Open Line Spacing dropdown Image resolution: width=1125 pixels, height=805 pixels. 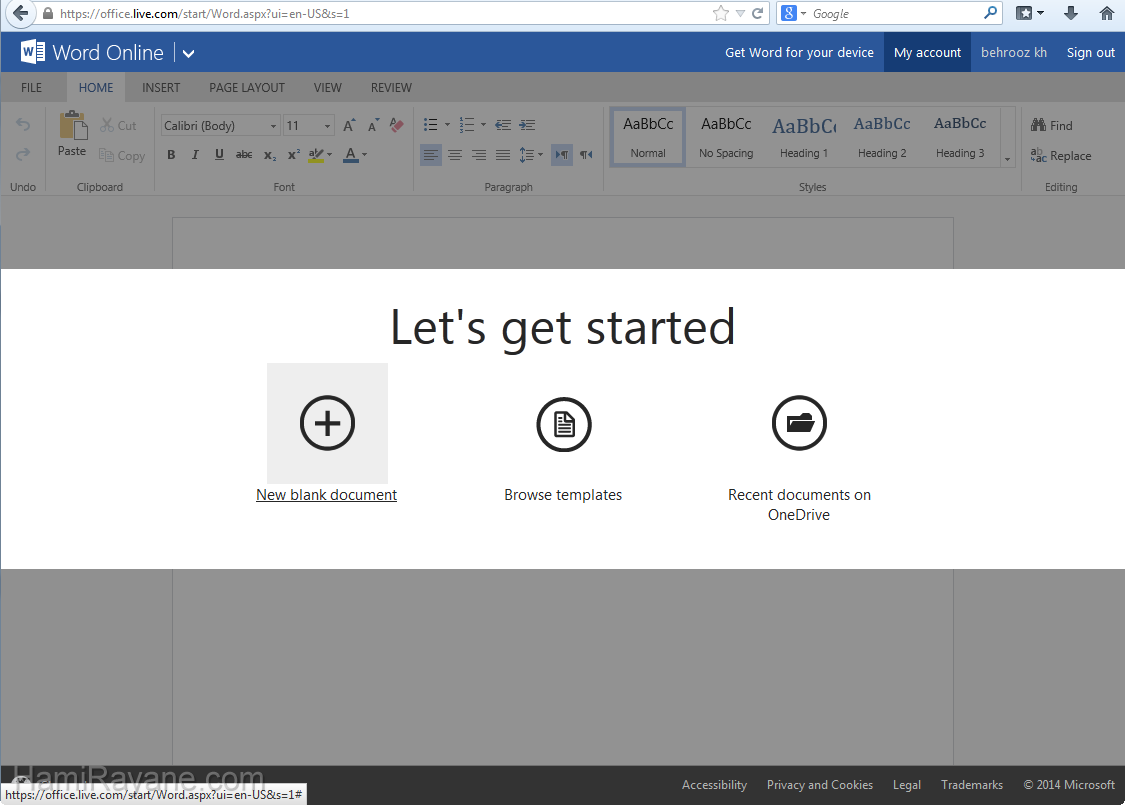click(x=531, y=154)
